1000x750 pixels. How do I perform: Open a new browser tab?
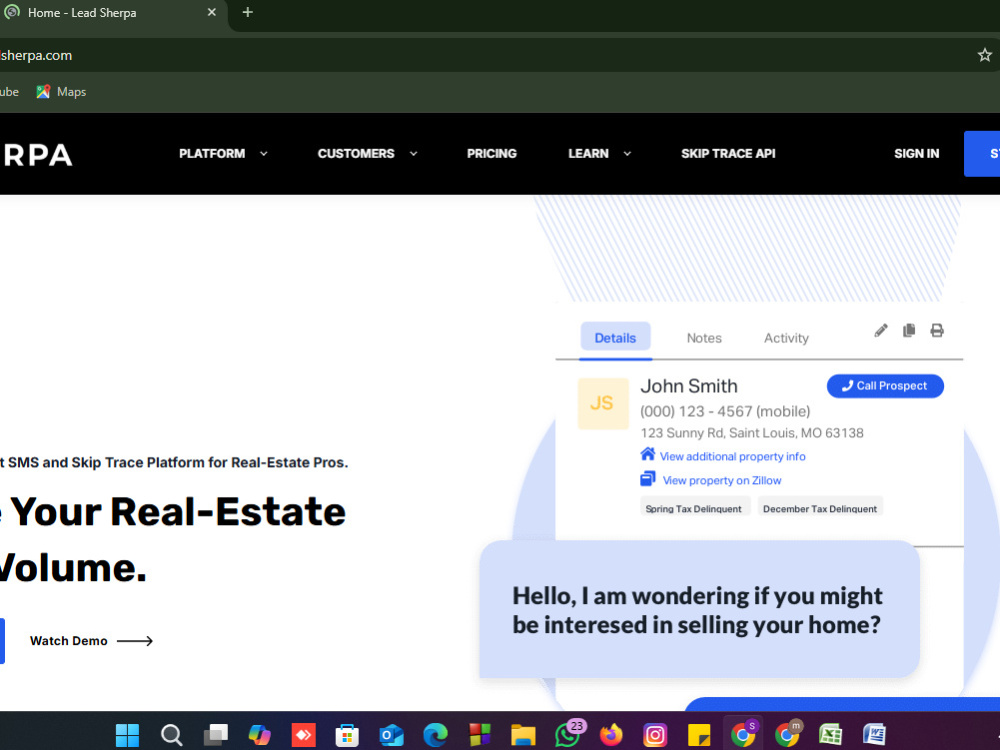pyautogui.click(x=247, y=12)
